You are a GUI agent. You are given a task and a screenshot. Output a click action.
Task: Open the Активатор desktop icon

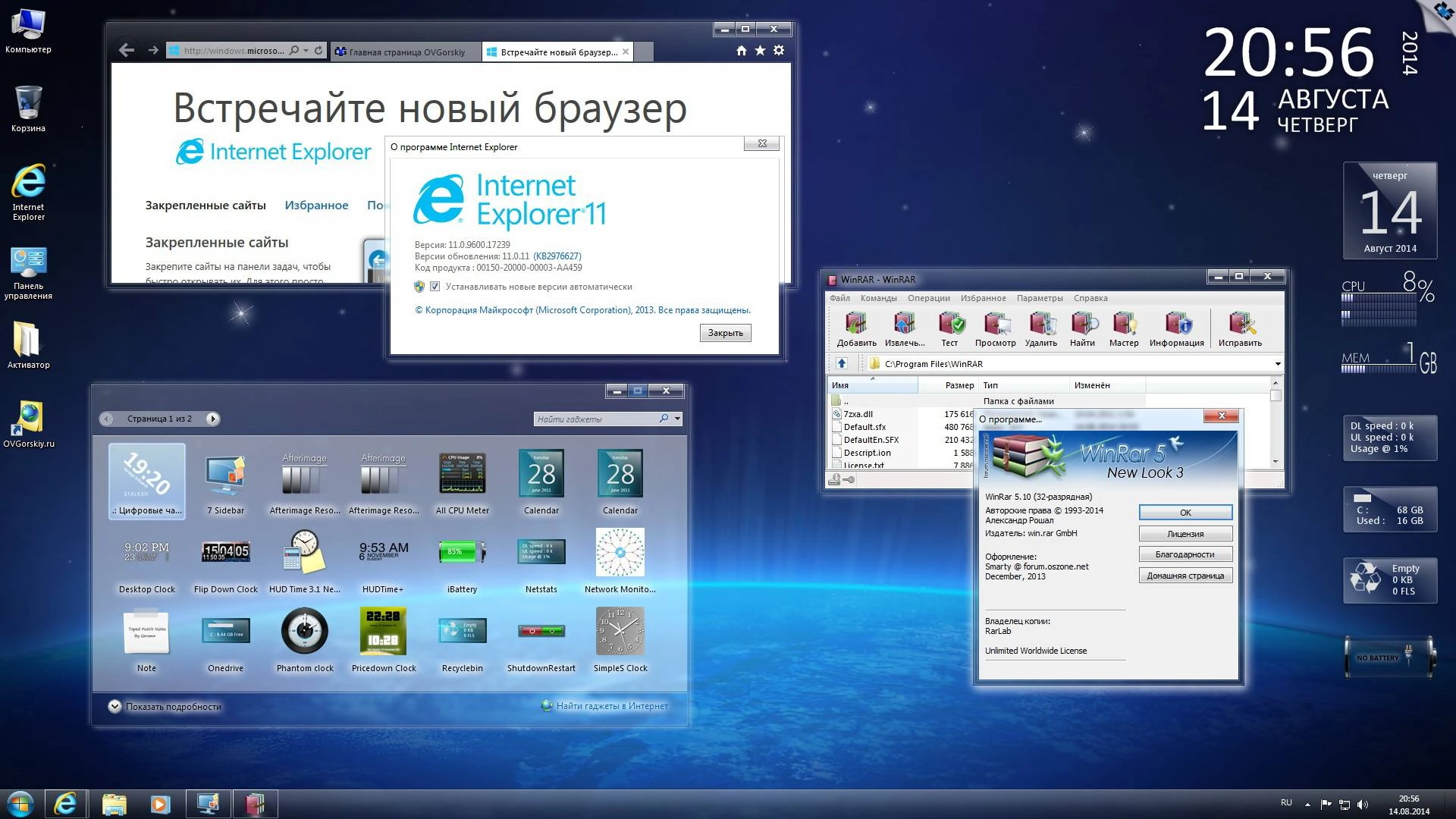pyautogui.click(x=28, y=345)
